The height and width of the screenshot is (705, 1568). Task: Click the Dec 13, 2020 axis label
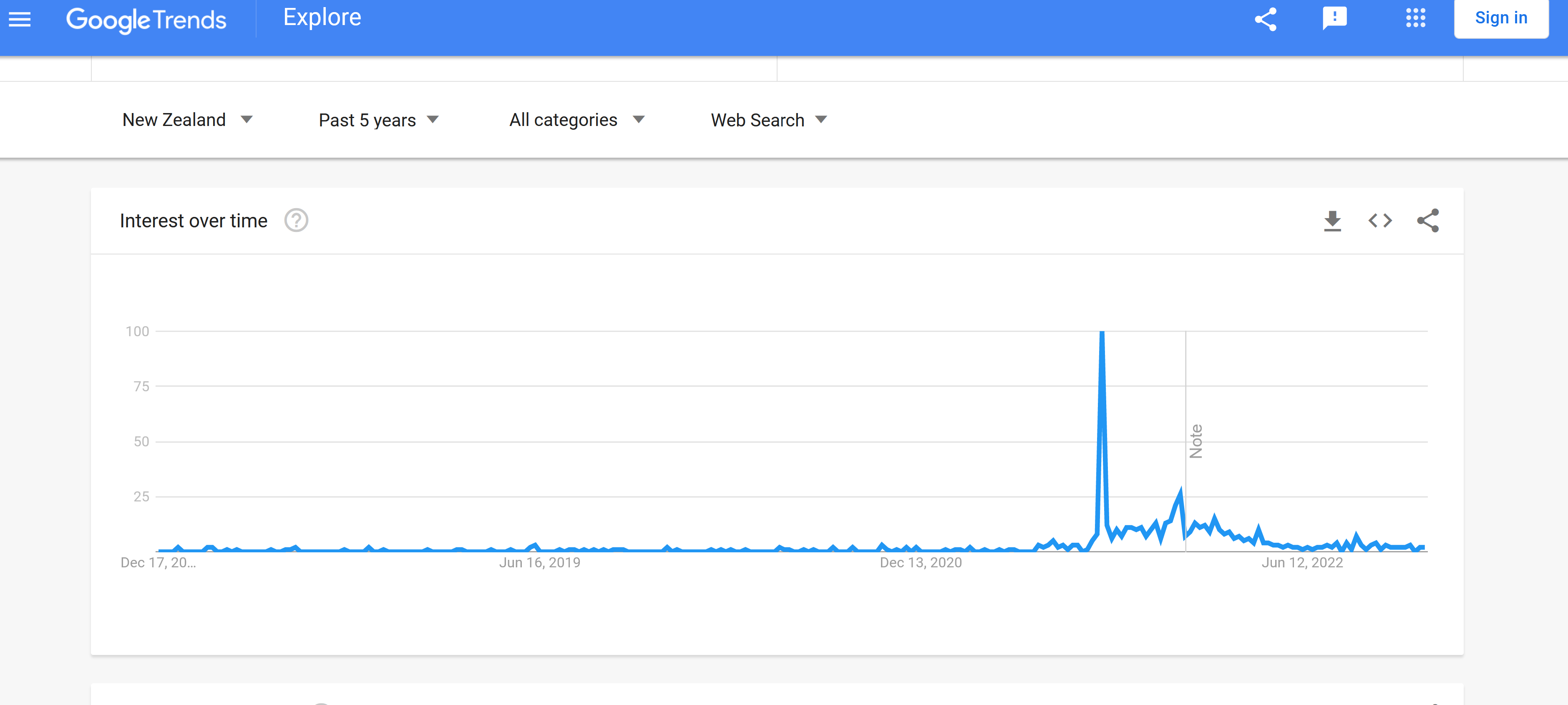point(920,562)
